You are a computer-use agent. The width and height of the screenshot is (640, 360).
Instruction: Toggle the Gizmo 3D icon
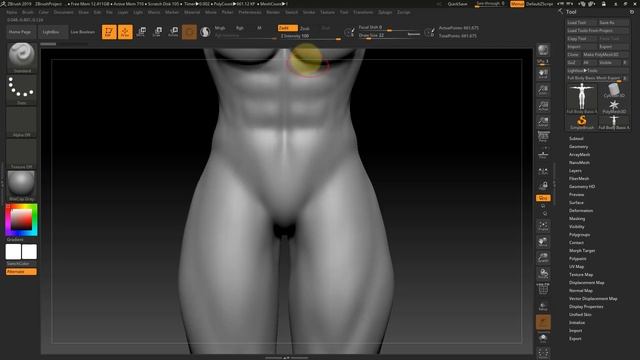click(189, 32)
